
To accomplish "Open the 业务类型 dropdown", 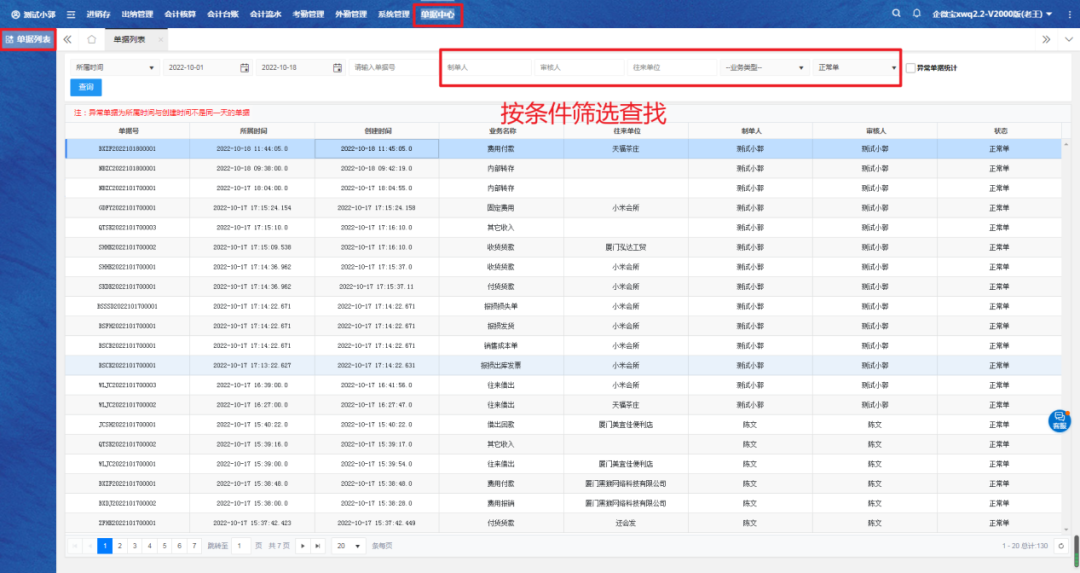I will pyautogui.click(x=764, y=68).
